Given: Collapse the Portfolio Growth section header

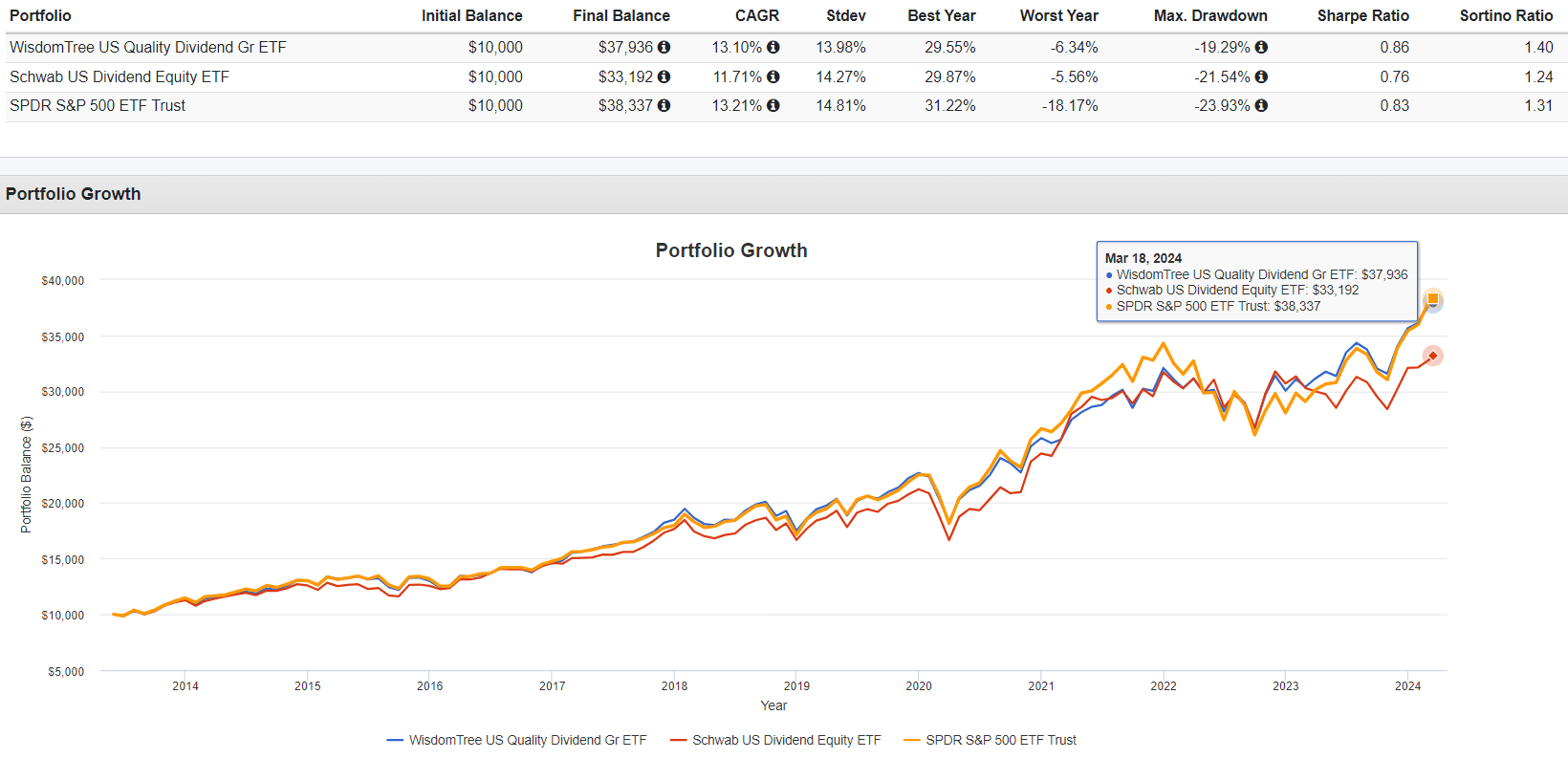Looking at the screenshot, I should click(x=74, y=193).
